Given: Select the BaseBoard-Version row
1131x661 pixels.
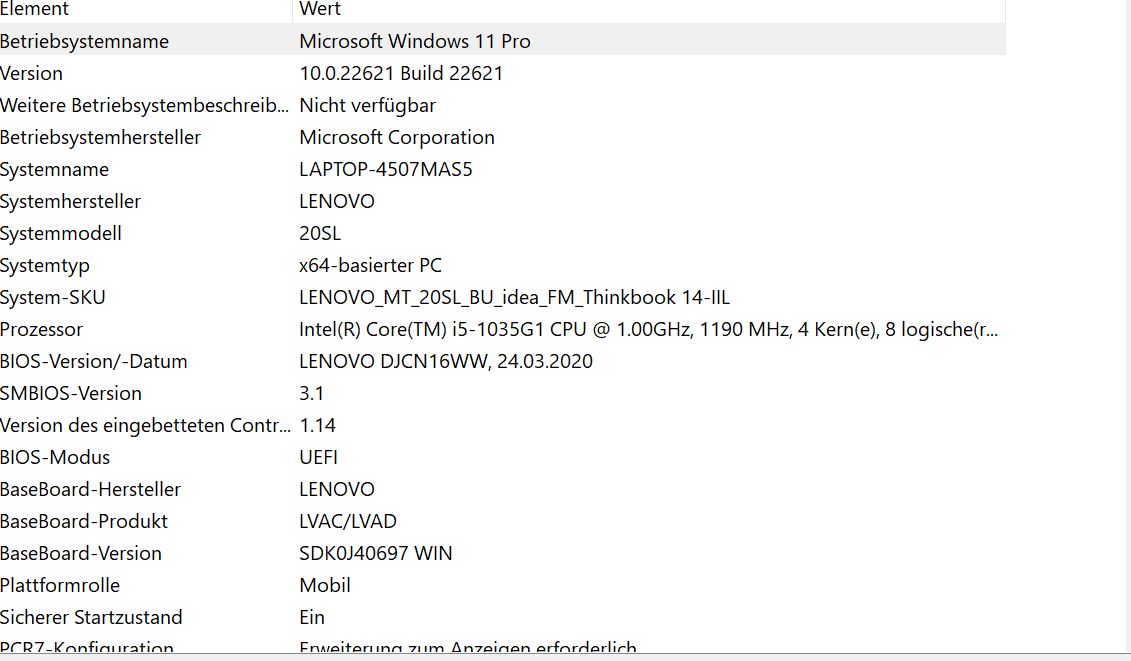Looking at the screenshot, I should [503, 553].
